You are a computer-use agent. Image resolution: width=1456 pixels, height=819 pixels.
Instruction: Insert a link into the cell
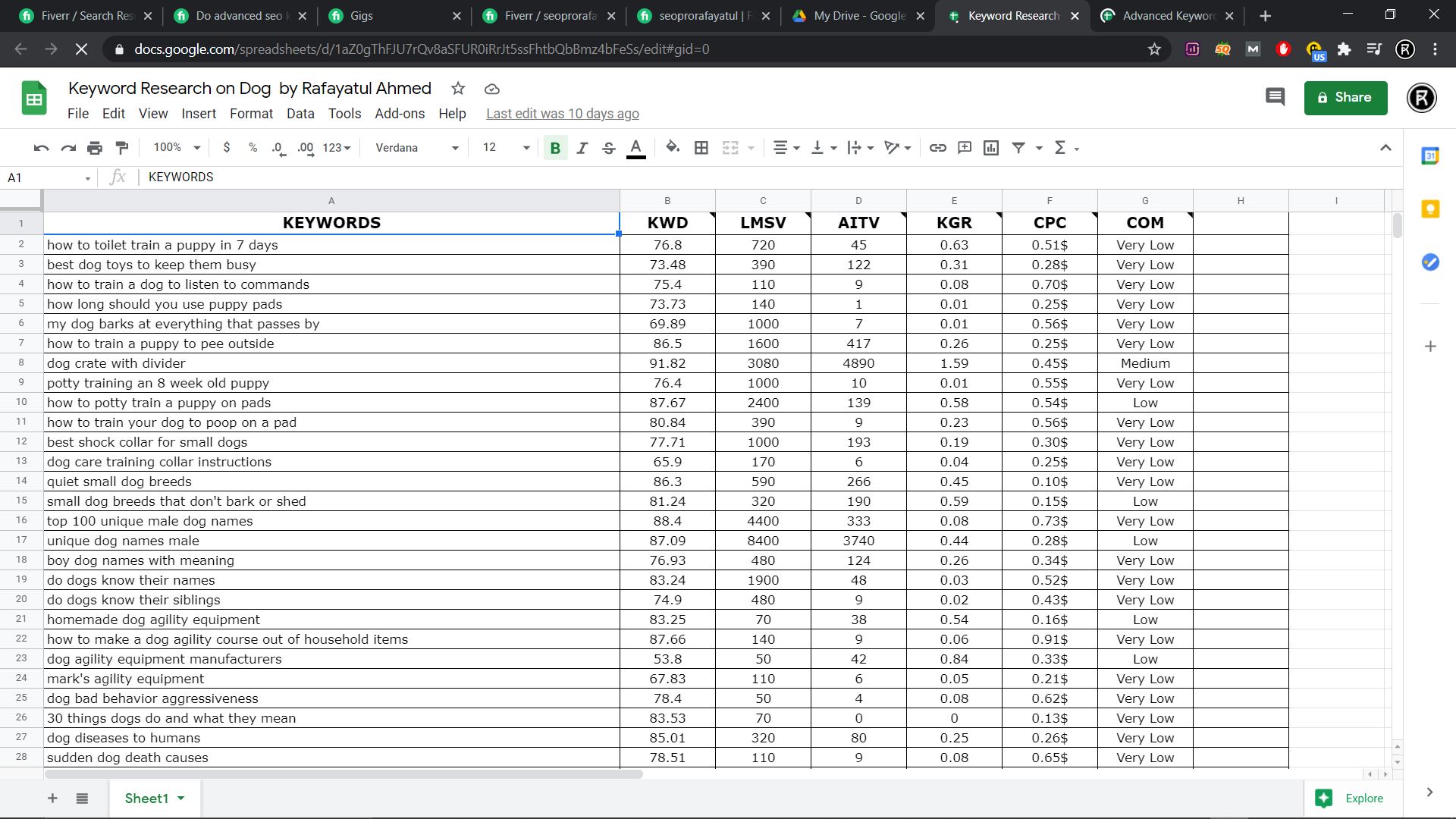(937, 148)
